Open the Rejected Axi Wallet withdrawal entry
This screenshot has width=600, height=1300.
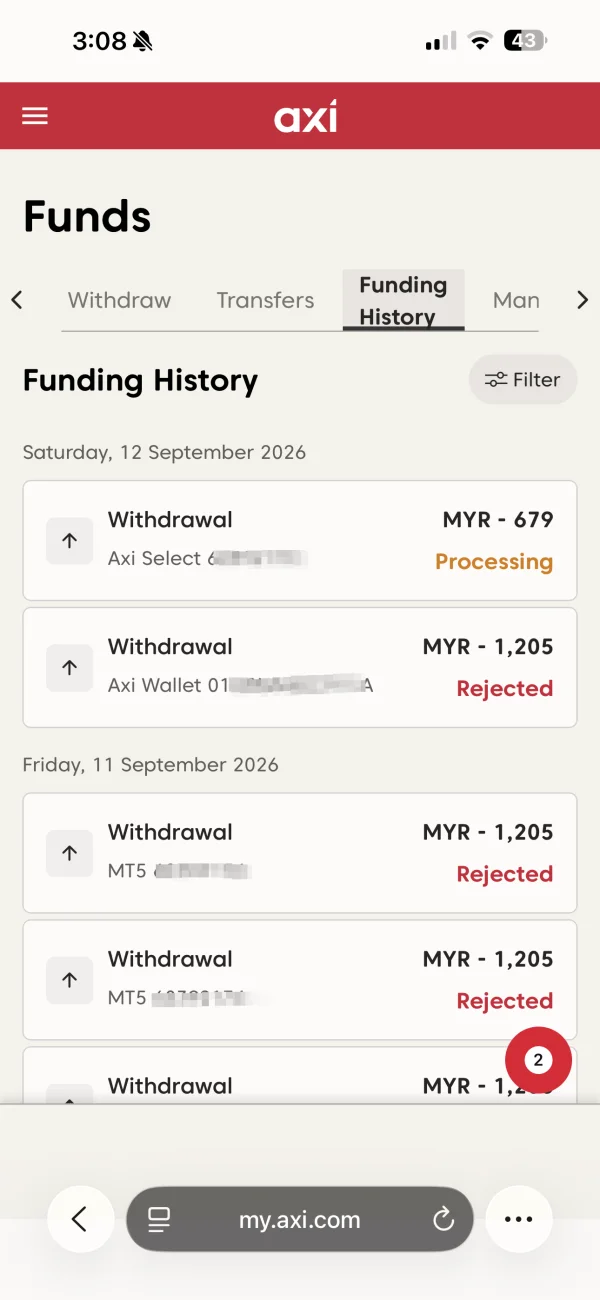pyautogui.click(x=300, y=667)
